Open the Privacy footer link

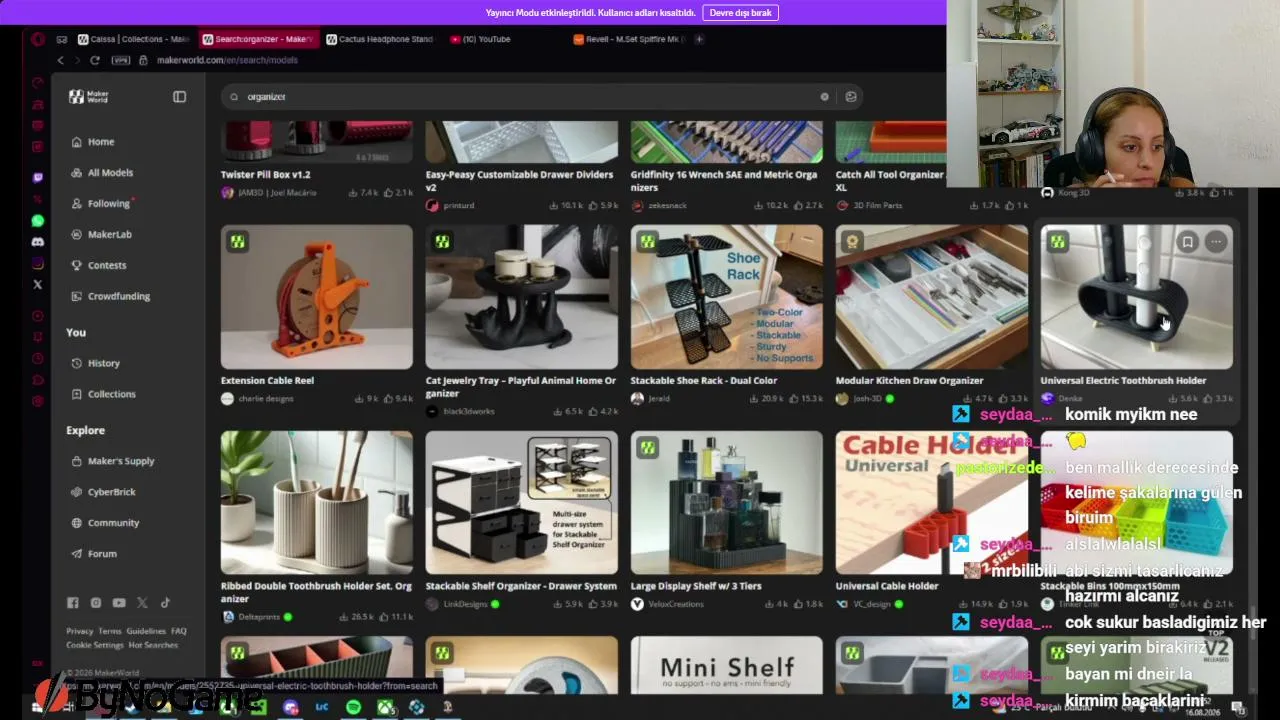point(80,632)
